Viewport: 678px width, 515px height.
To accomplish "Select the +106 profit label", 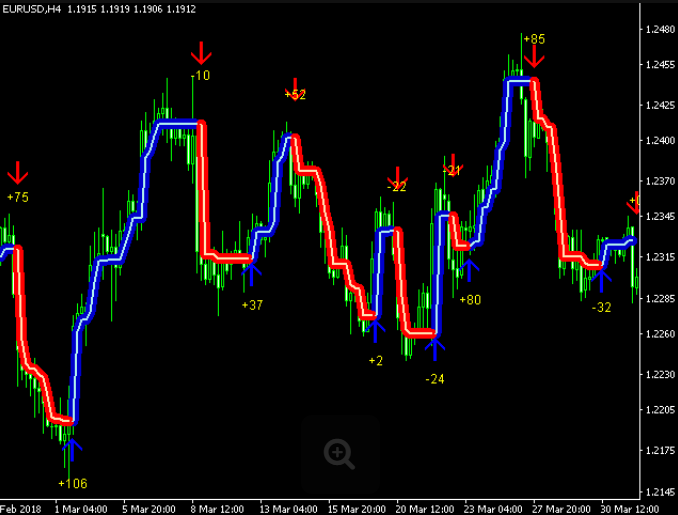I will pyautogui.click(x=73, y=483).
